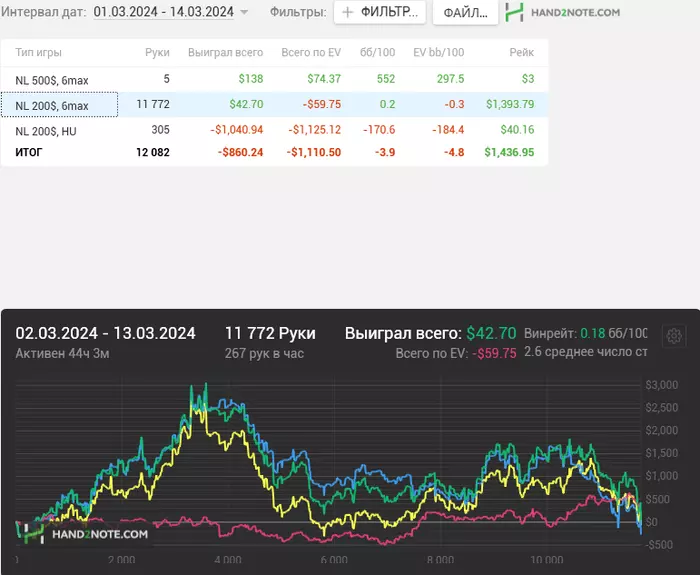This screenshot has width=700, height=575.
Task: Sort by the Всего по EV column header
Action: 311,52
